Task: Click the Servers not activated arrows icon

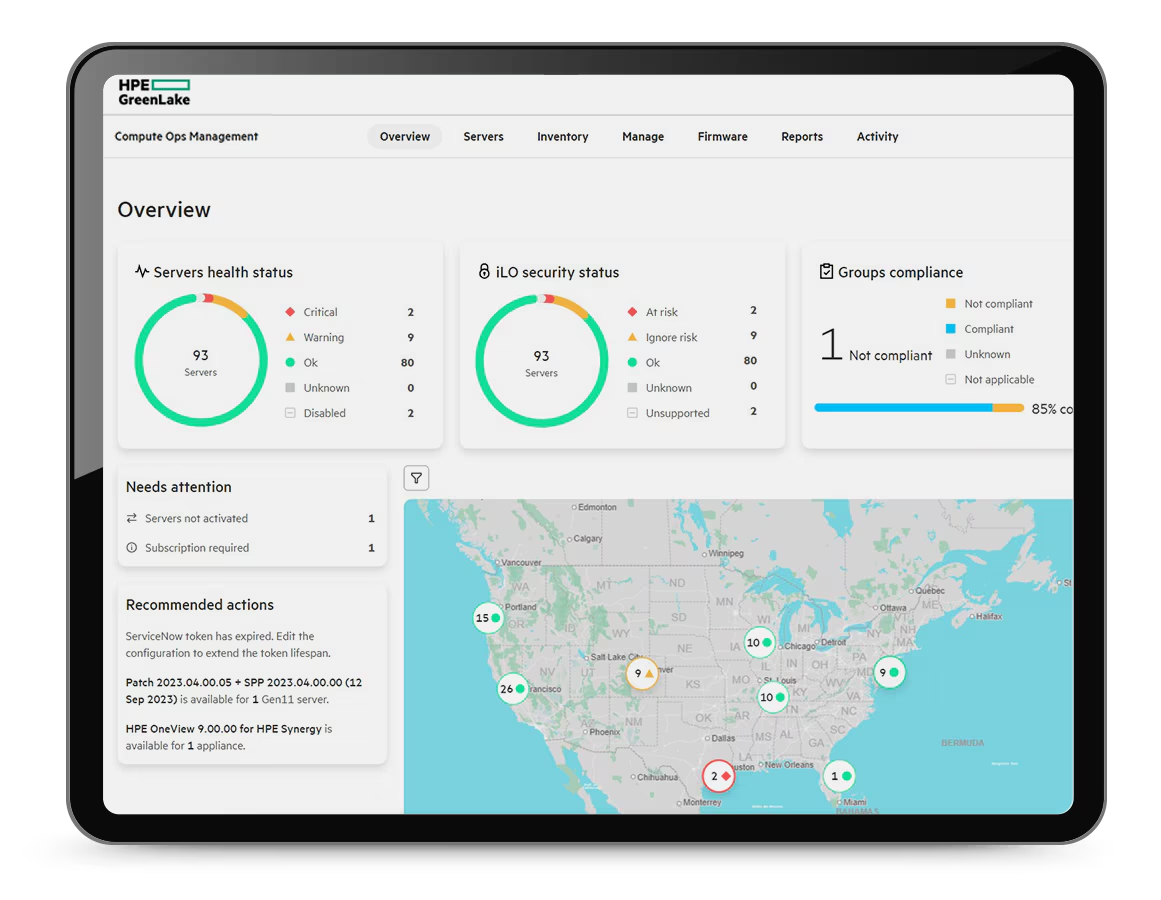Action: 132,518
